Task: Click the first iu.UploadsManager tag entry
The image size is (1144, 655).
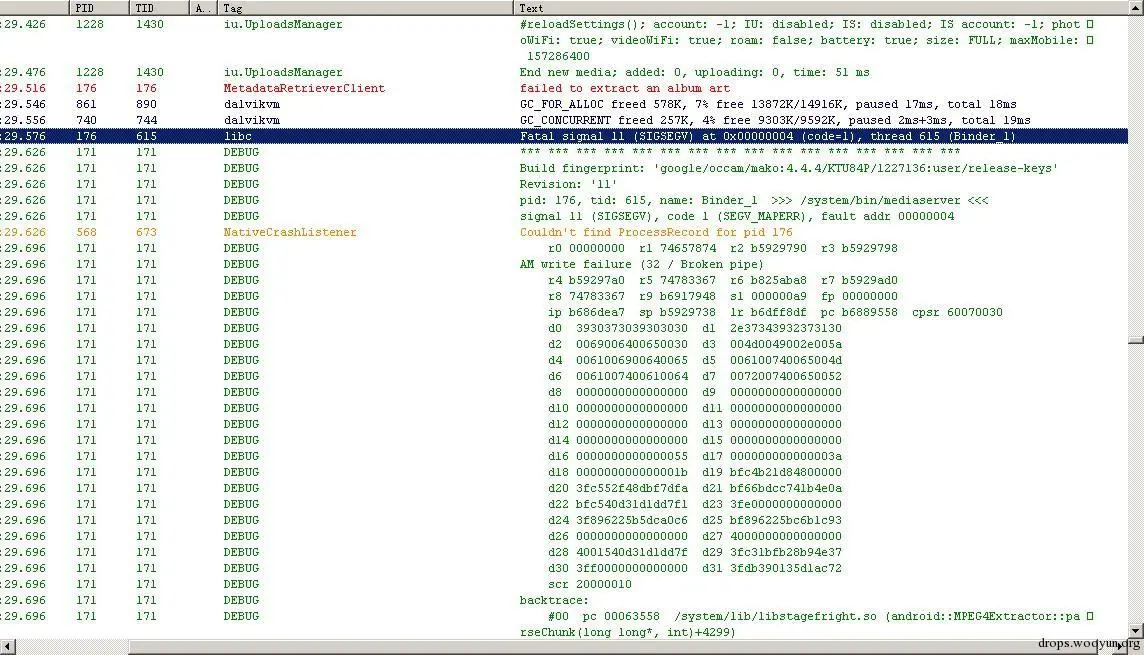Action: 283,25
